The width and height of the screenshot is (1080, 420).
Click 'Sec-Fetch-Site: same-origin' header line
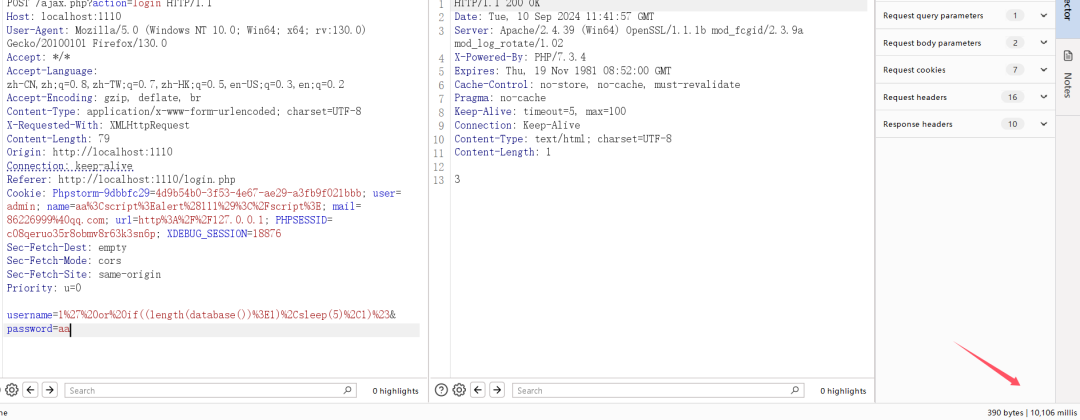(x=83, y=274)
